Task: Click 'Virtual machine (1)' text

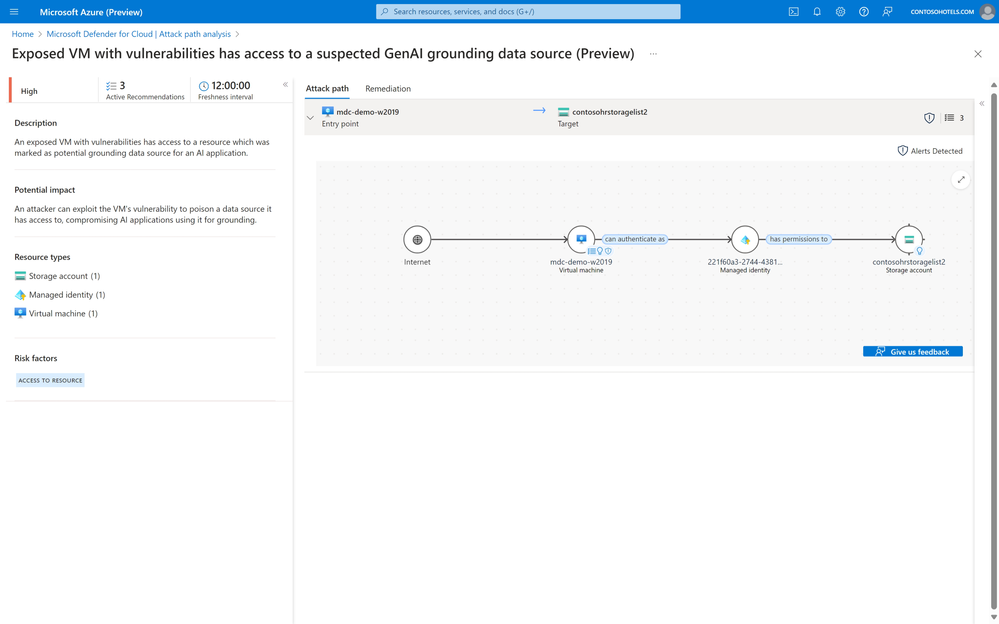Action: 63,314
